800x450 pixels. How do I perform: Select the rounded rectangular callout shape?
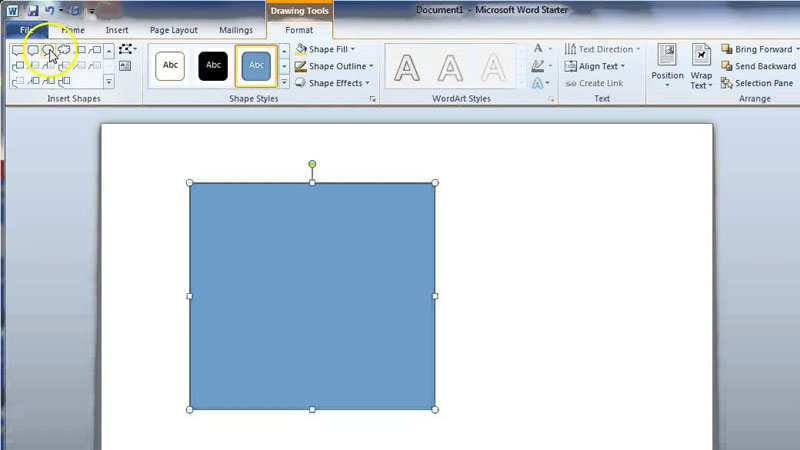[33, 50]
